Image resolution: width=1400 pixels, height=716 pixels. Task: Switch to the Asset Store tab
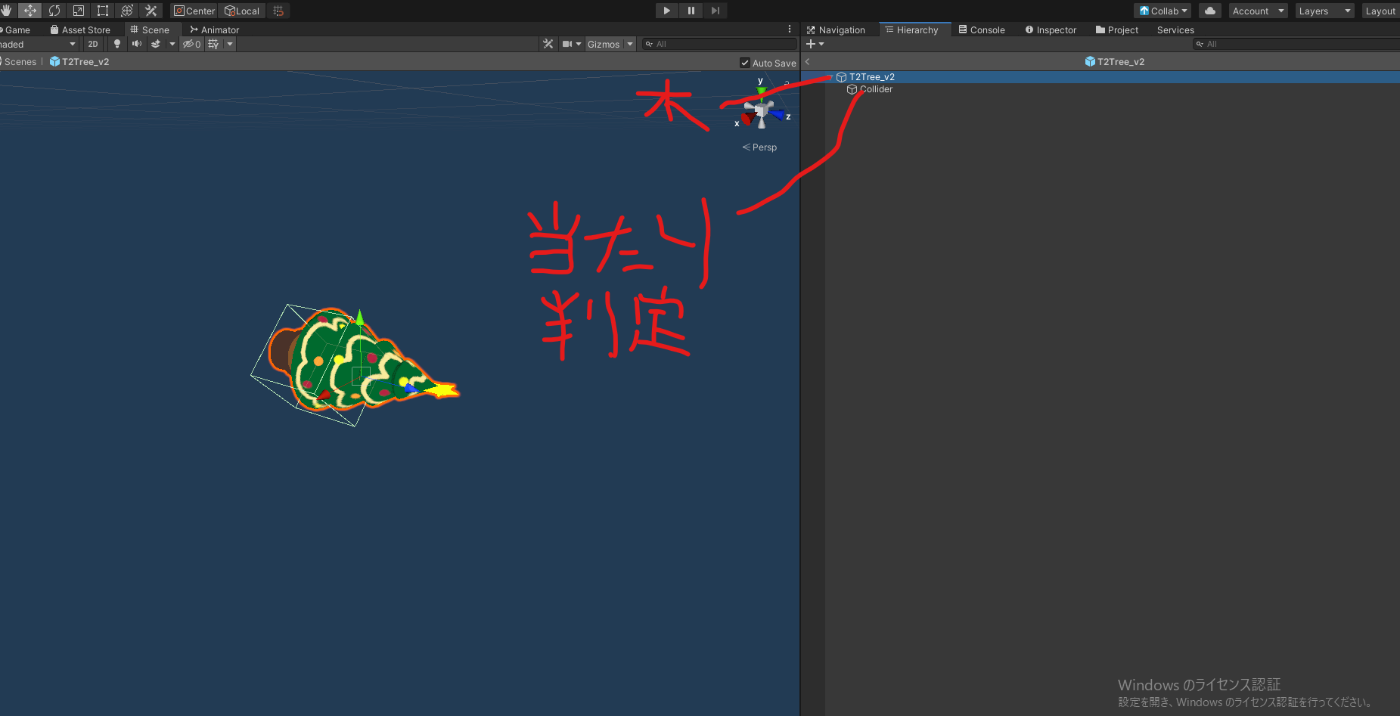81,30
